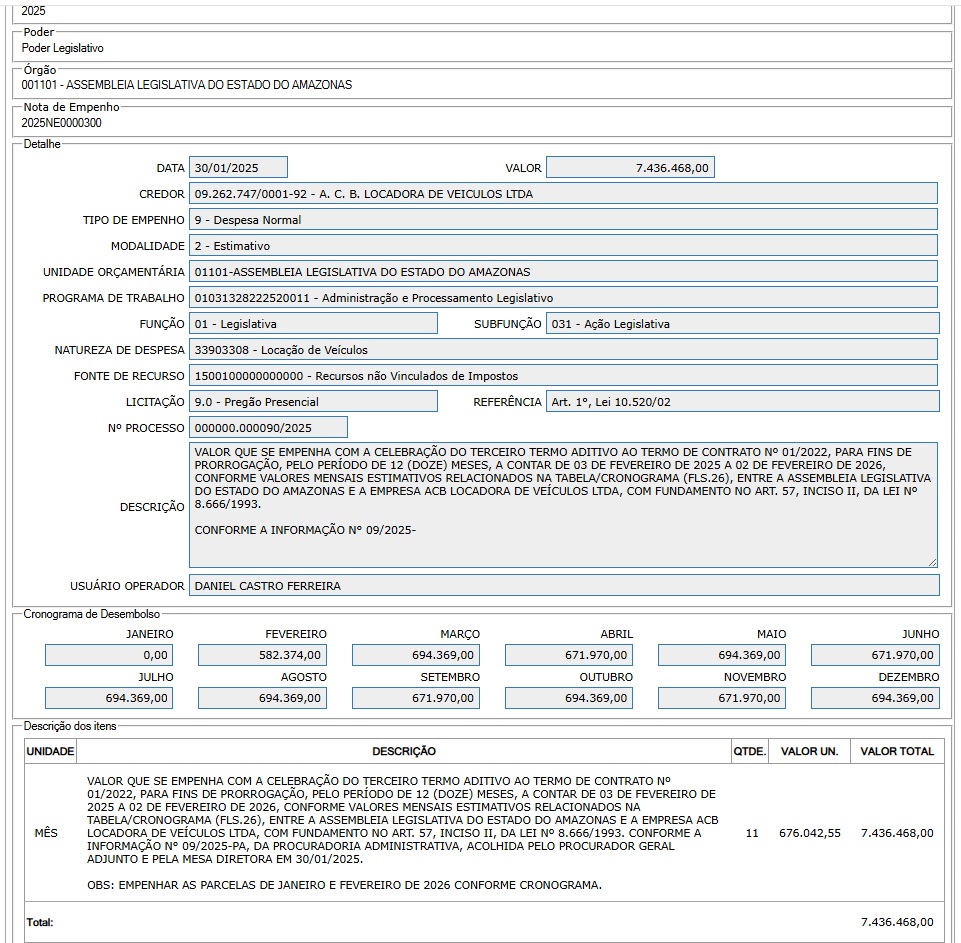Screen dimensions: 961x943
Task: Grab the DESCRIÇÃO text area resize handle
Action: [932, 562]
